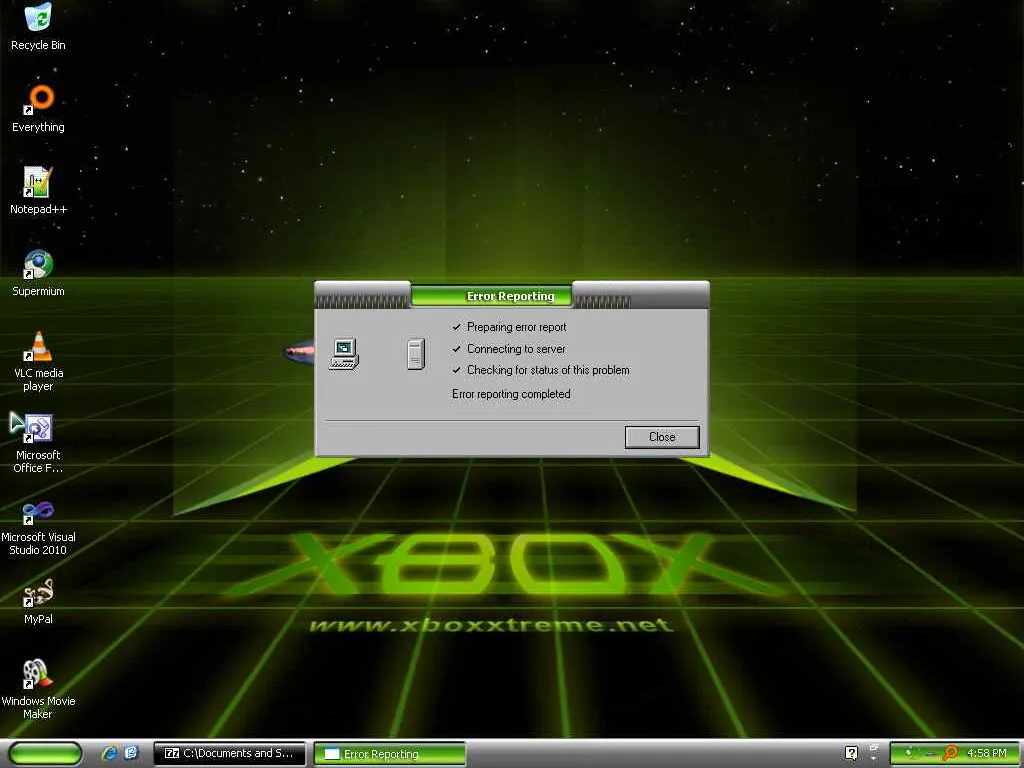The height and width of the screenshot is (768, 1024).
Task: Click the 'Connecting to server' text
Action: click(x=516, y=349)
